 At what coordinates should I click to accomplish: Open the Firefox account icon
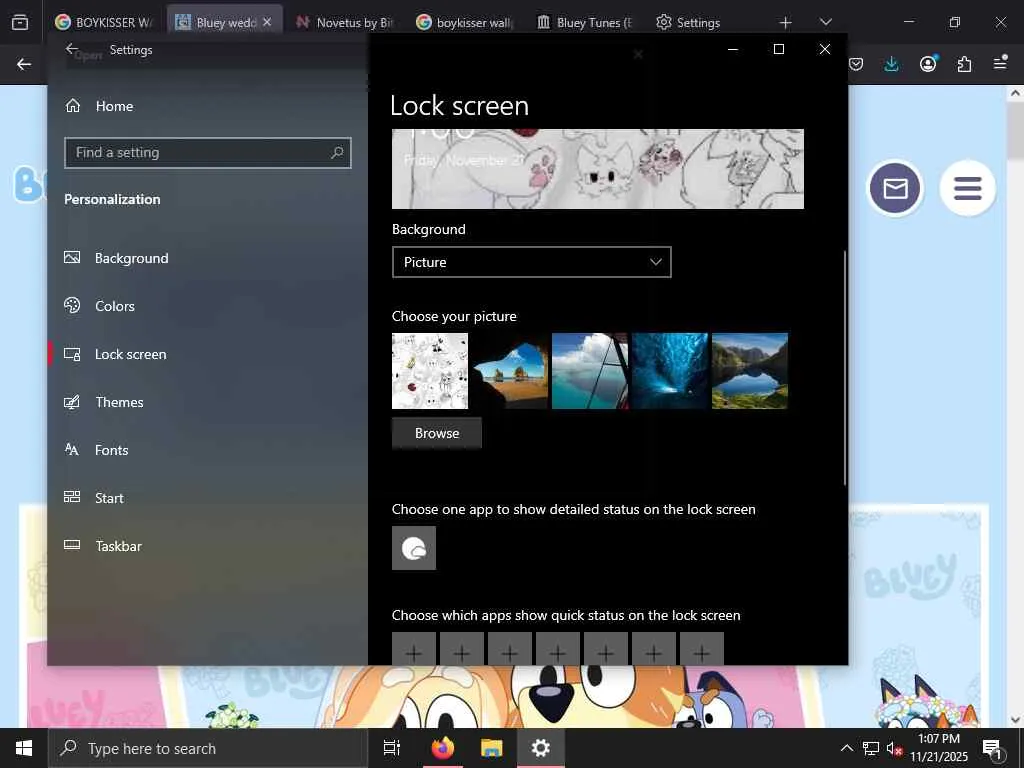click(928, 63)
